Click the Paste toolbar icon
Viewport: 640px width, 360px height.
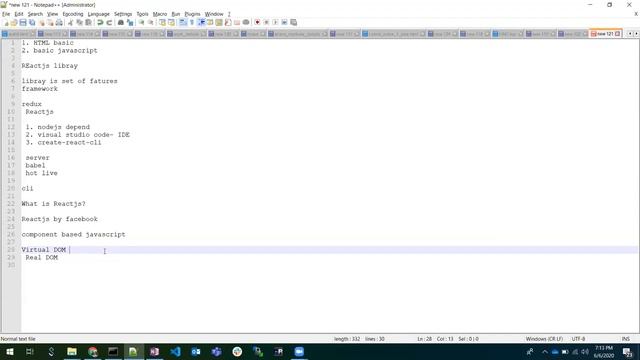88,22
